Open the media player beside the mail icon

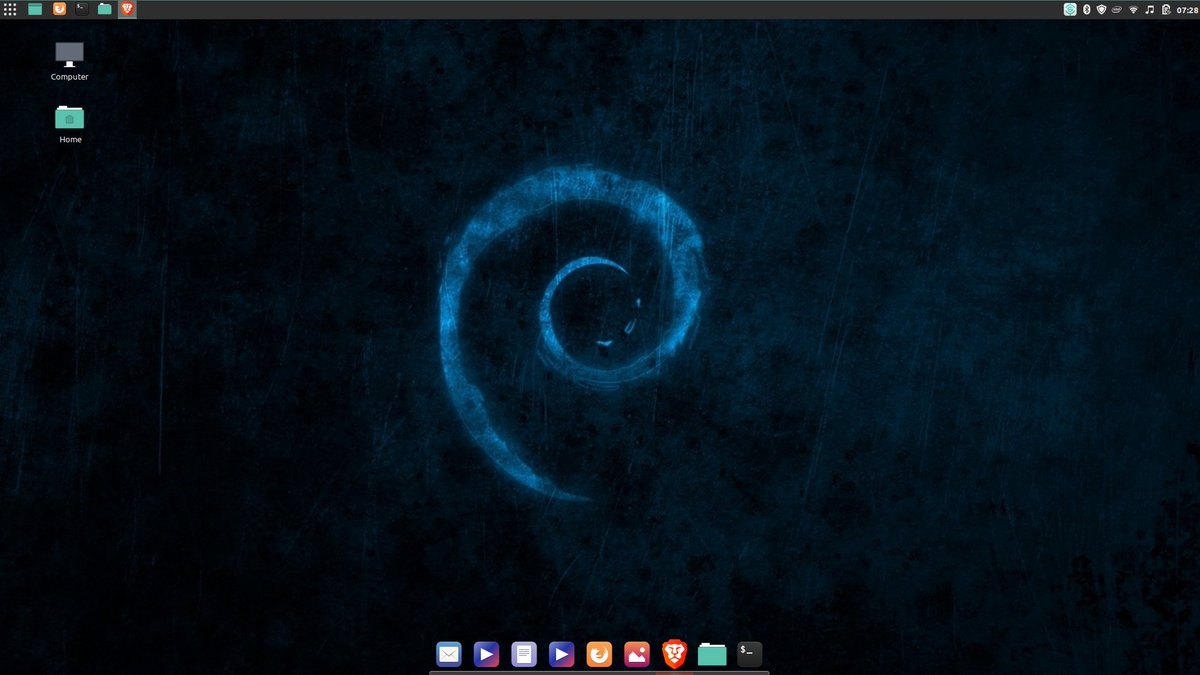tap(487, 654)
